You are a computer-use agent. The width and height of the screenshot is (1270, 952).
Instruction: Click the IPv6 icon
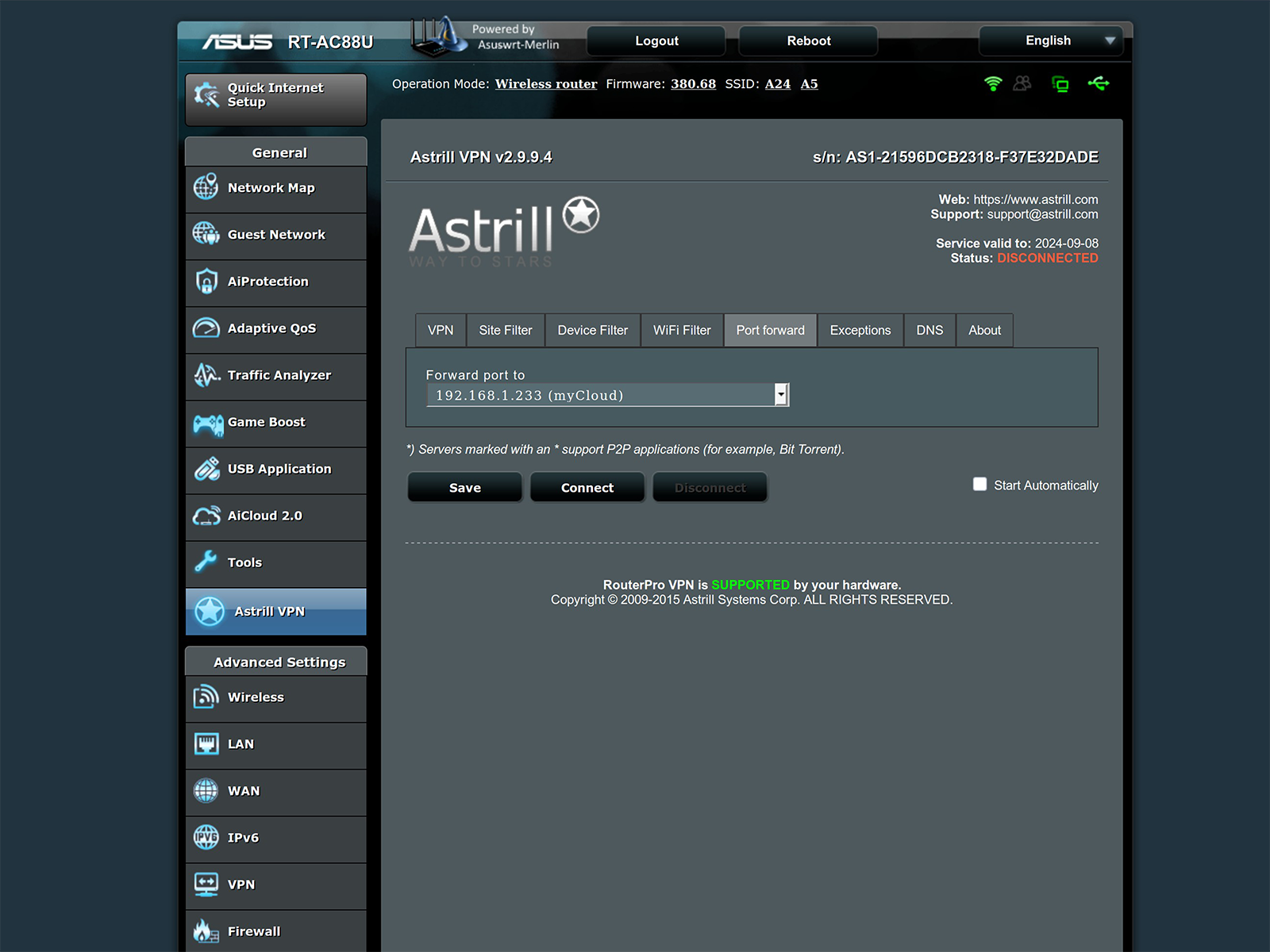[x=206, y=837]
